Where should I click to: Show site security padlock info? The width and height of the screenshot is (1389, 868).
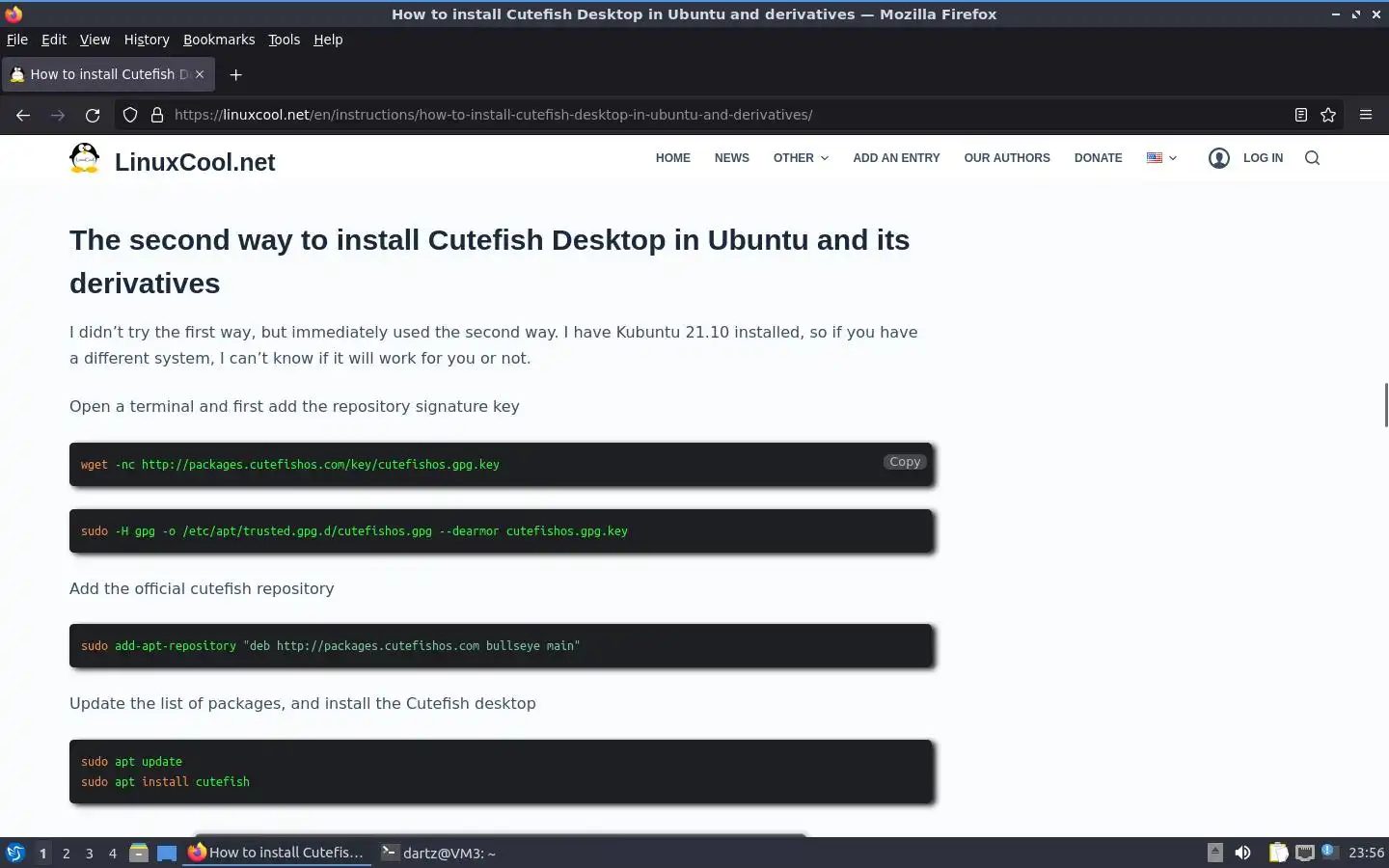[157, 115]
